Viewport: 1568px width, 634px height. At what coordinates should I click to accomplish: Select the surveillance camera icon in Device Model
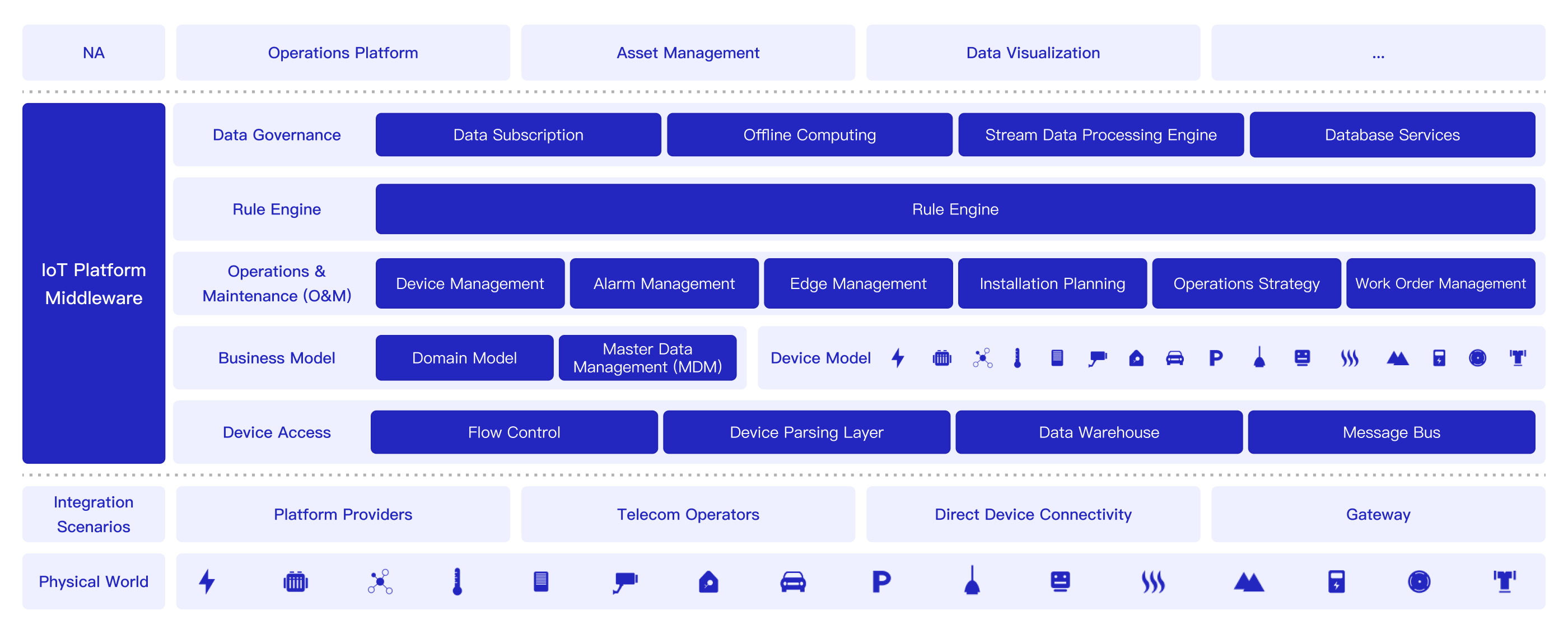[x=1097, y=358]
